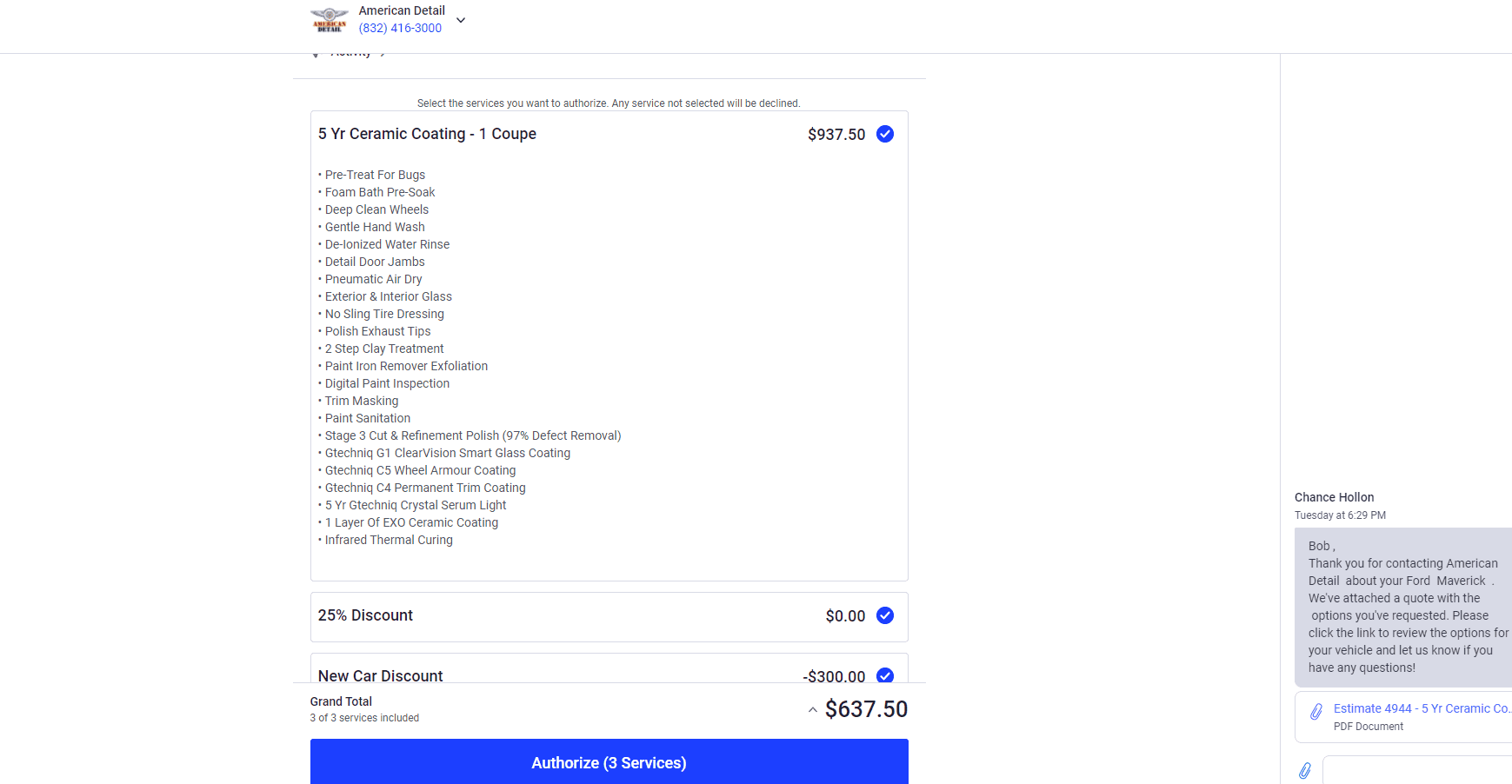
Task: Click the '3 of 3 services included' text
Action: (364, 718)
